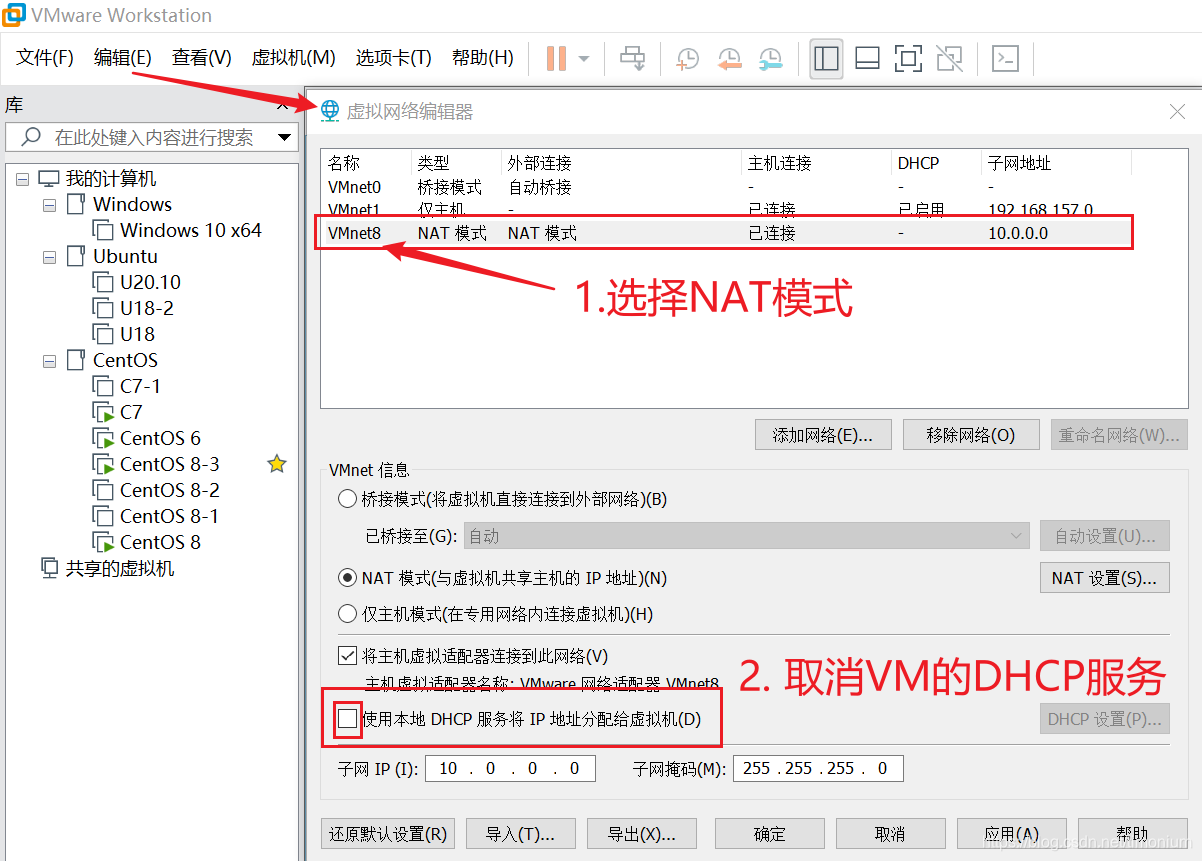Open the 选项卡(T) menu
This screenshot has height=861, width=1202.
[x=393, y=58]
